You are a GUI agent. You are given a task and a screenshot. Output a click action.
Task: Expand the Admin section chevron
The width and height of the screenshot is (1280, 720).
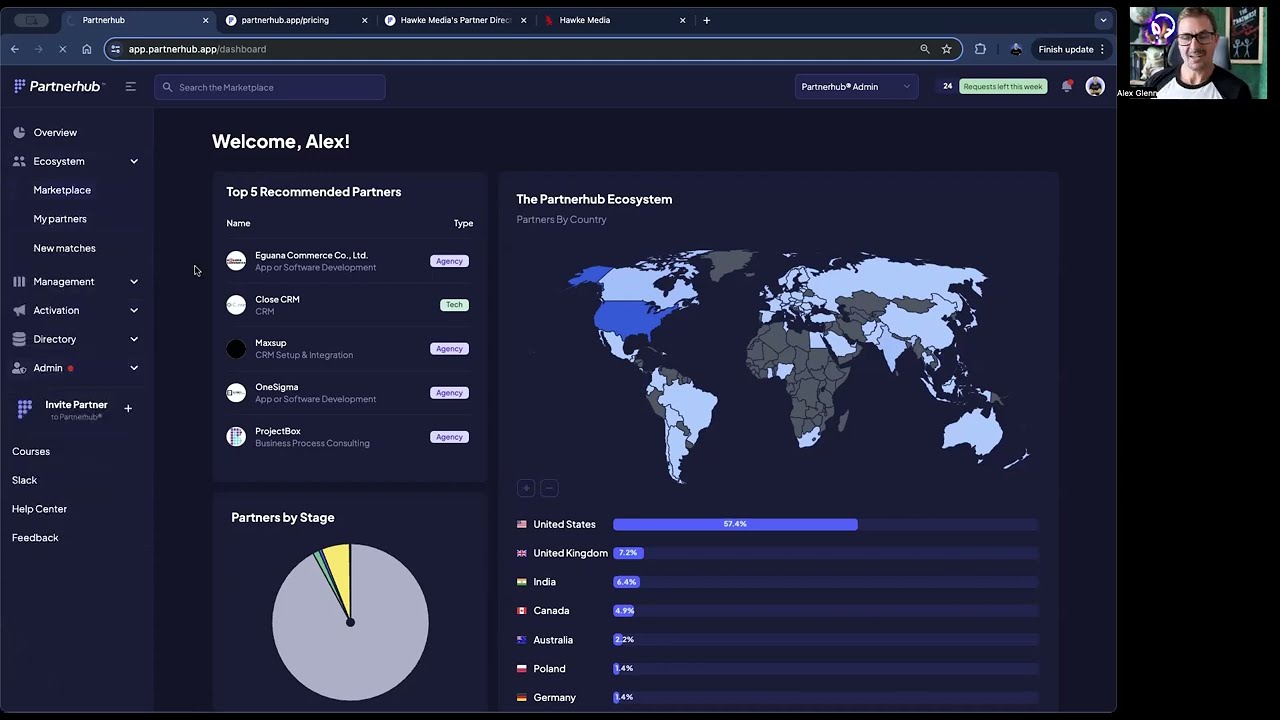point(134,368)
